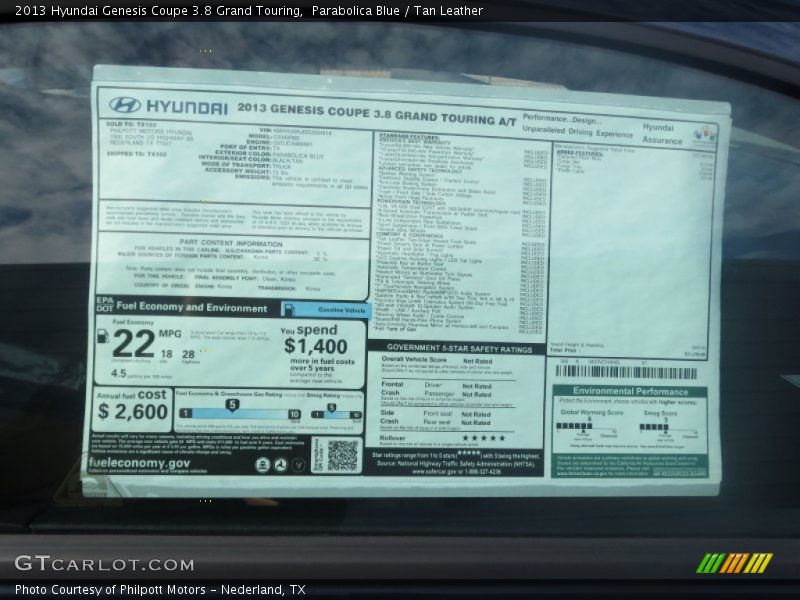This screenshot has width=800, height=600.
Task: Click "SOLD TO: TX102" line
Action: (131, 124)
